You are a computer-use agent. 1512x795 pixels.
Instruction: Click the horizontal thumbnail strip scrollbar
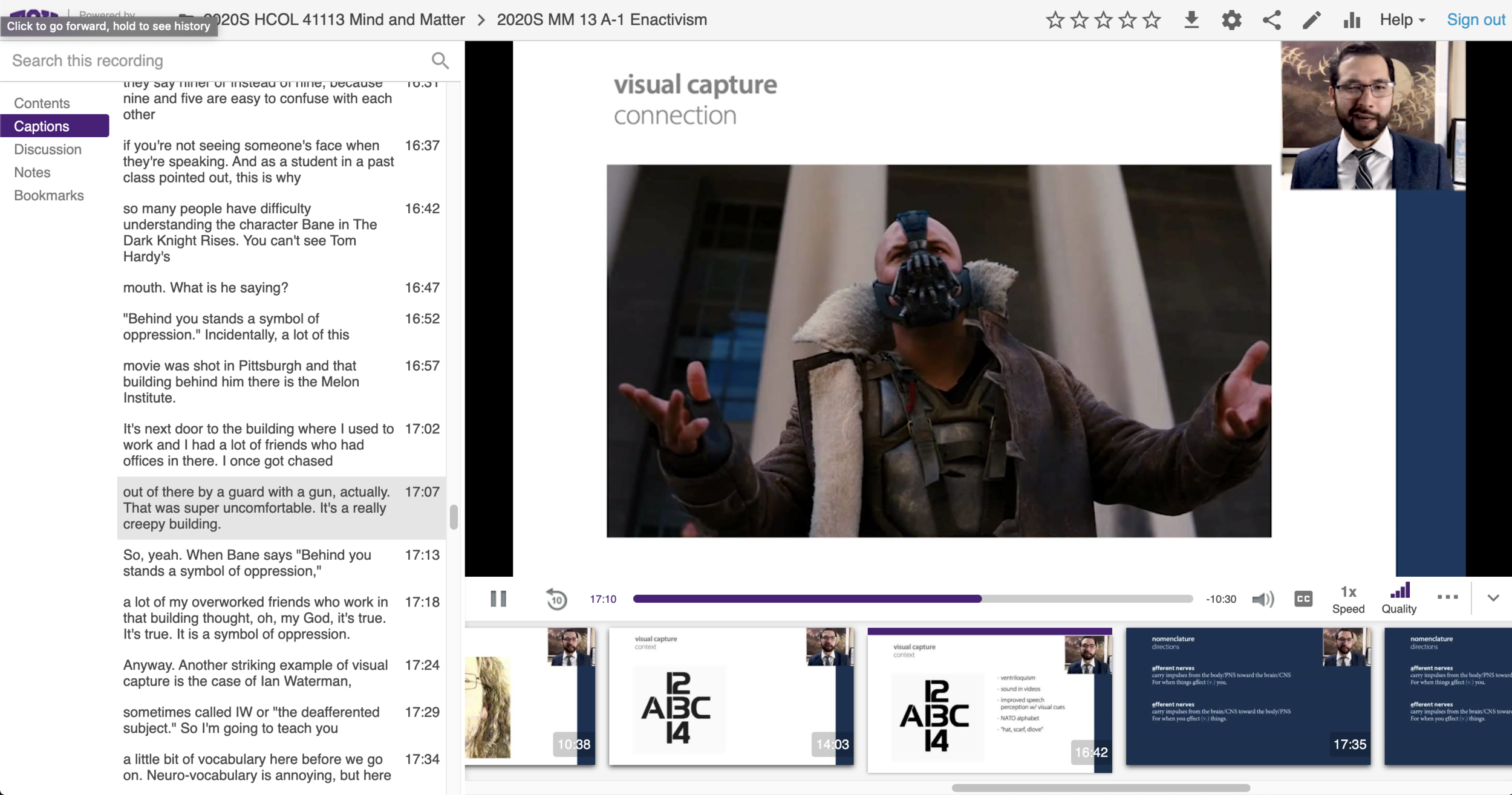(1101, 788)
